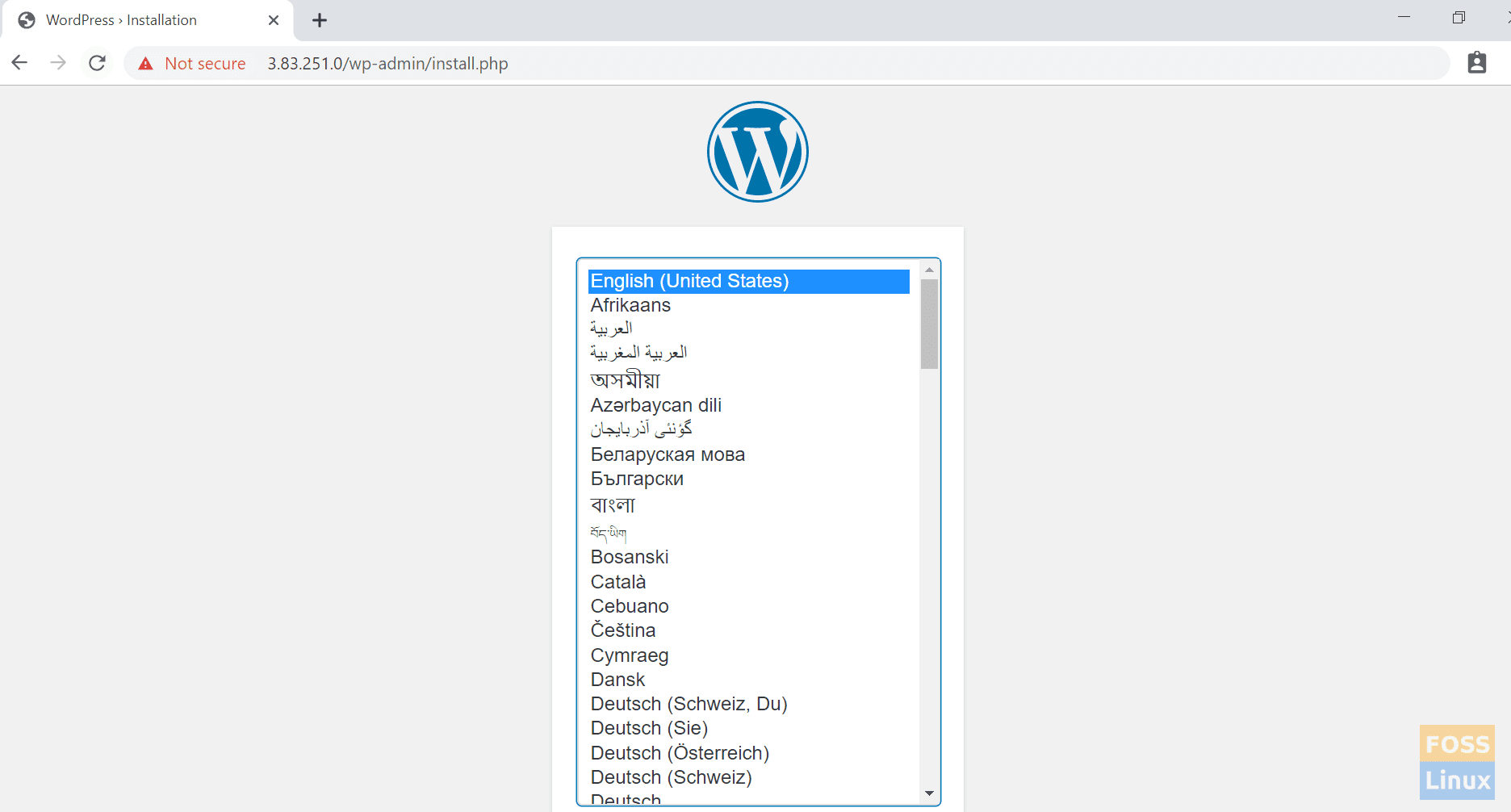The width and height of the screenshot is (1511, 812).
Task: Select Azərbaycan dili language option
Action: 749,405
